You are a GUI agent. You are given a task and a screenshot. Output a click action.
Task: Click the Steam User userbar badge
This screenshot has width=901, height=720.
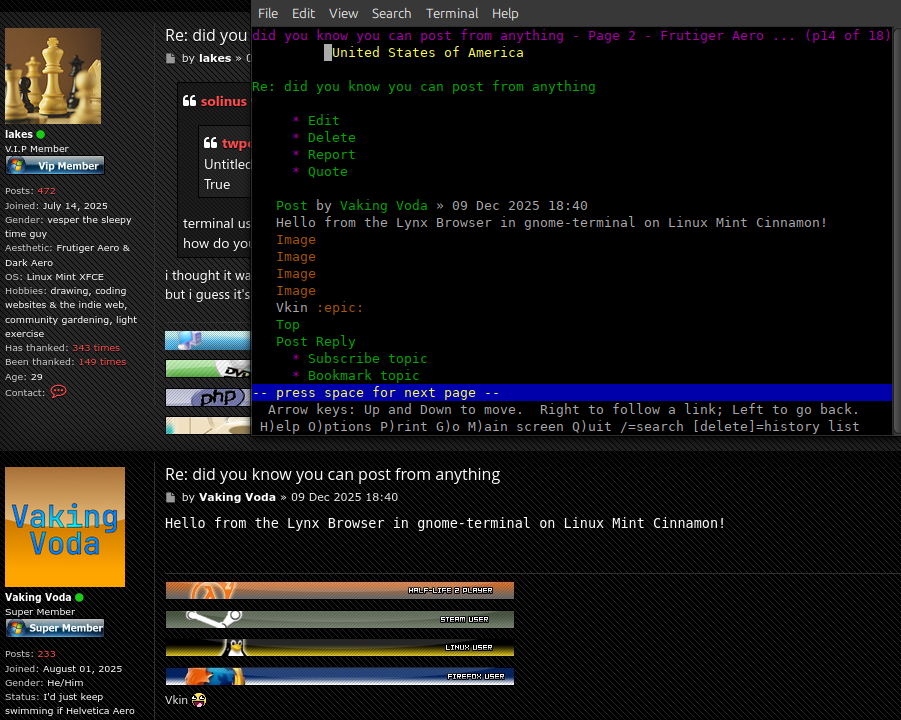339,619
